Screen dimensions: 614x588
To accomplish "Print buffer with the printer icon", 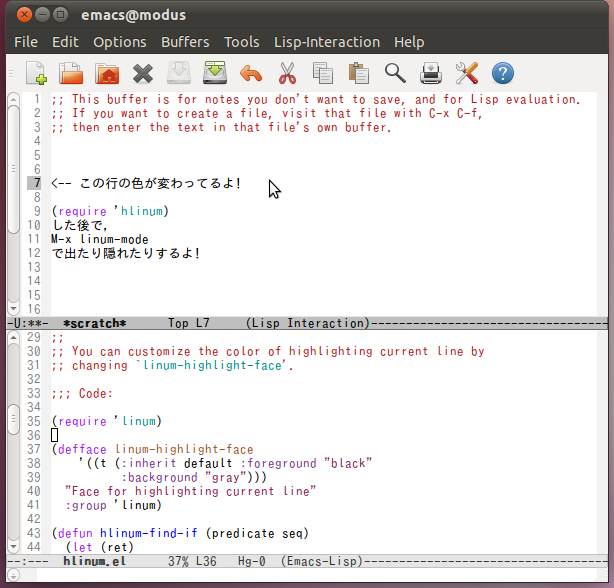I will 431,73.
